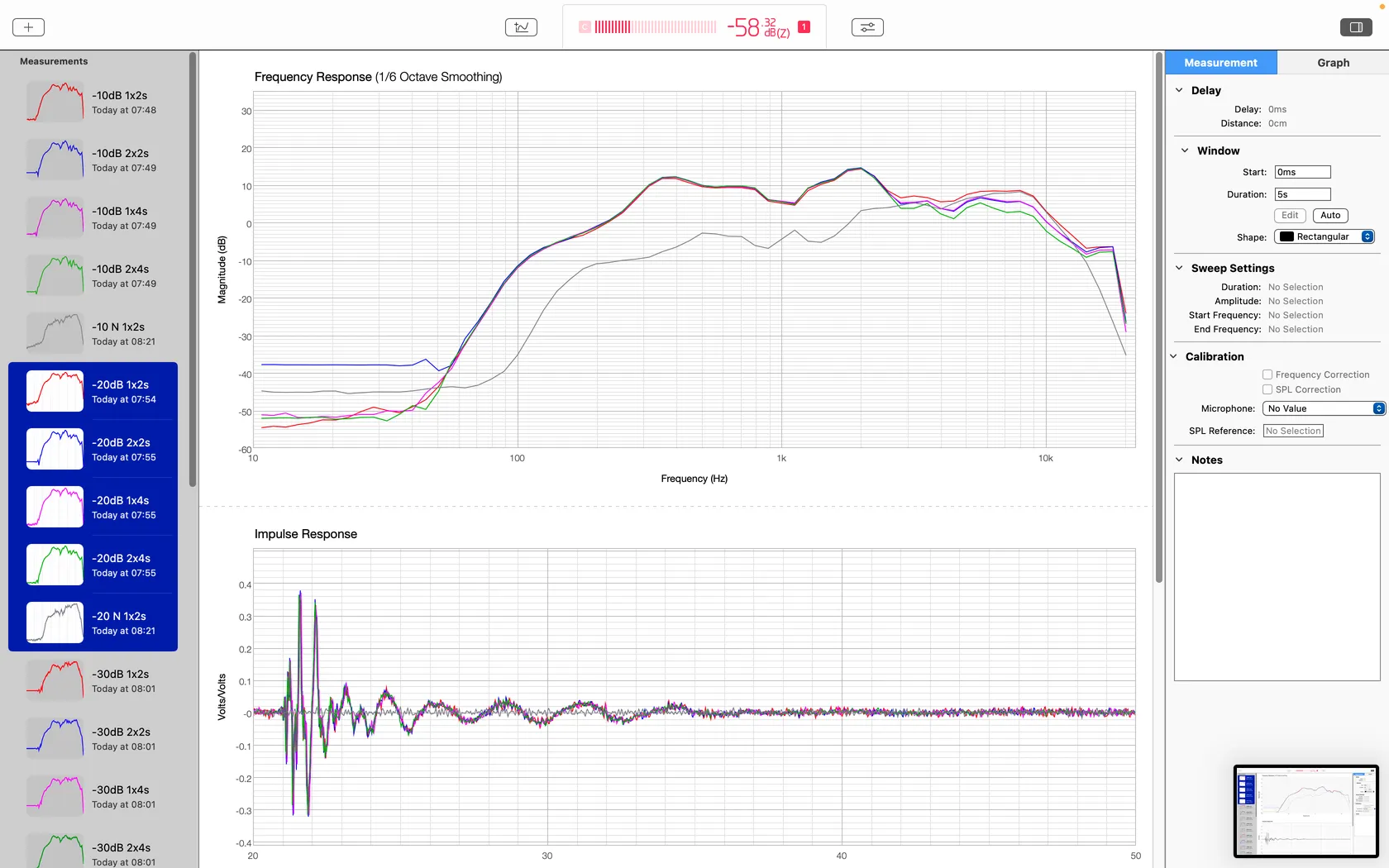
Task: Collapse the Sweep Settings section
Action: point(1179,268)
